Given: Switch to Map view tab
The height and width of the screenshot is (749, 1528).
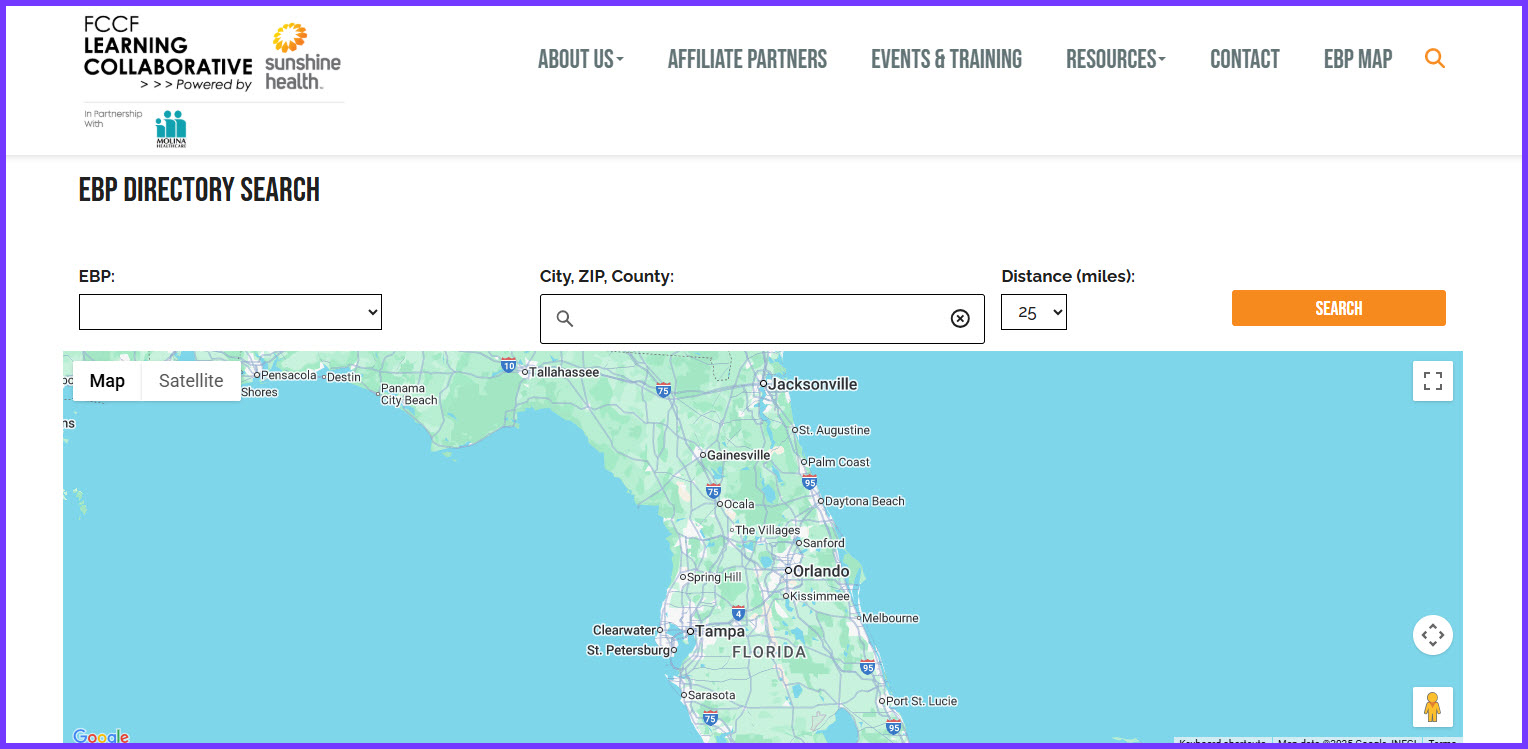Looking at the screenshot, I should point(107,381).
